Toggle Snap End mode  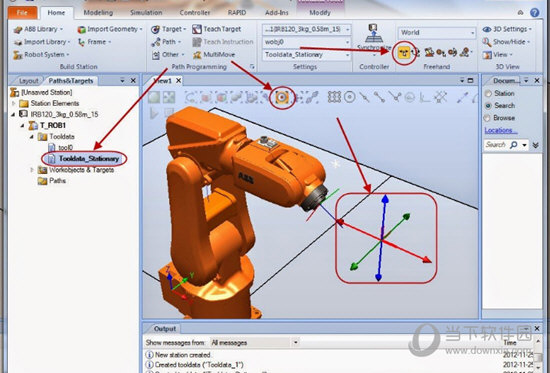click(x=379, y=97)
